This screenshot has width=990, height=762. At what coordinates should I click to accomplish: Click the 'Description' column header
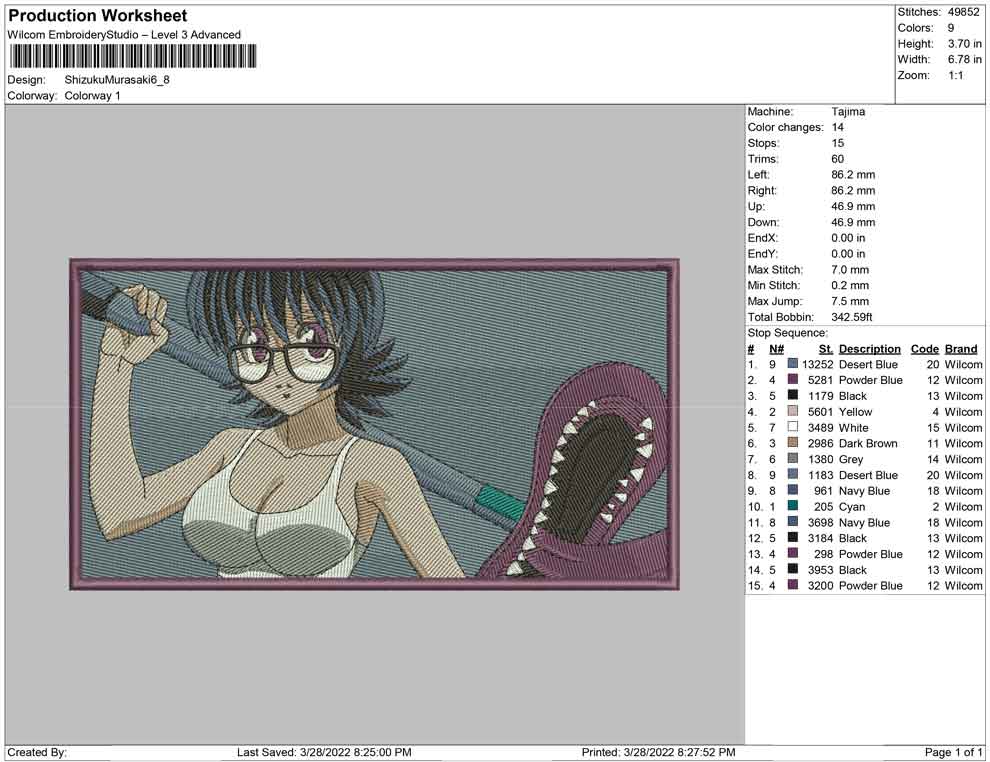point(869,349)
